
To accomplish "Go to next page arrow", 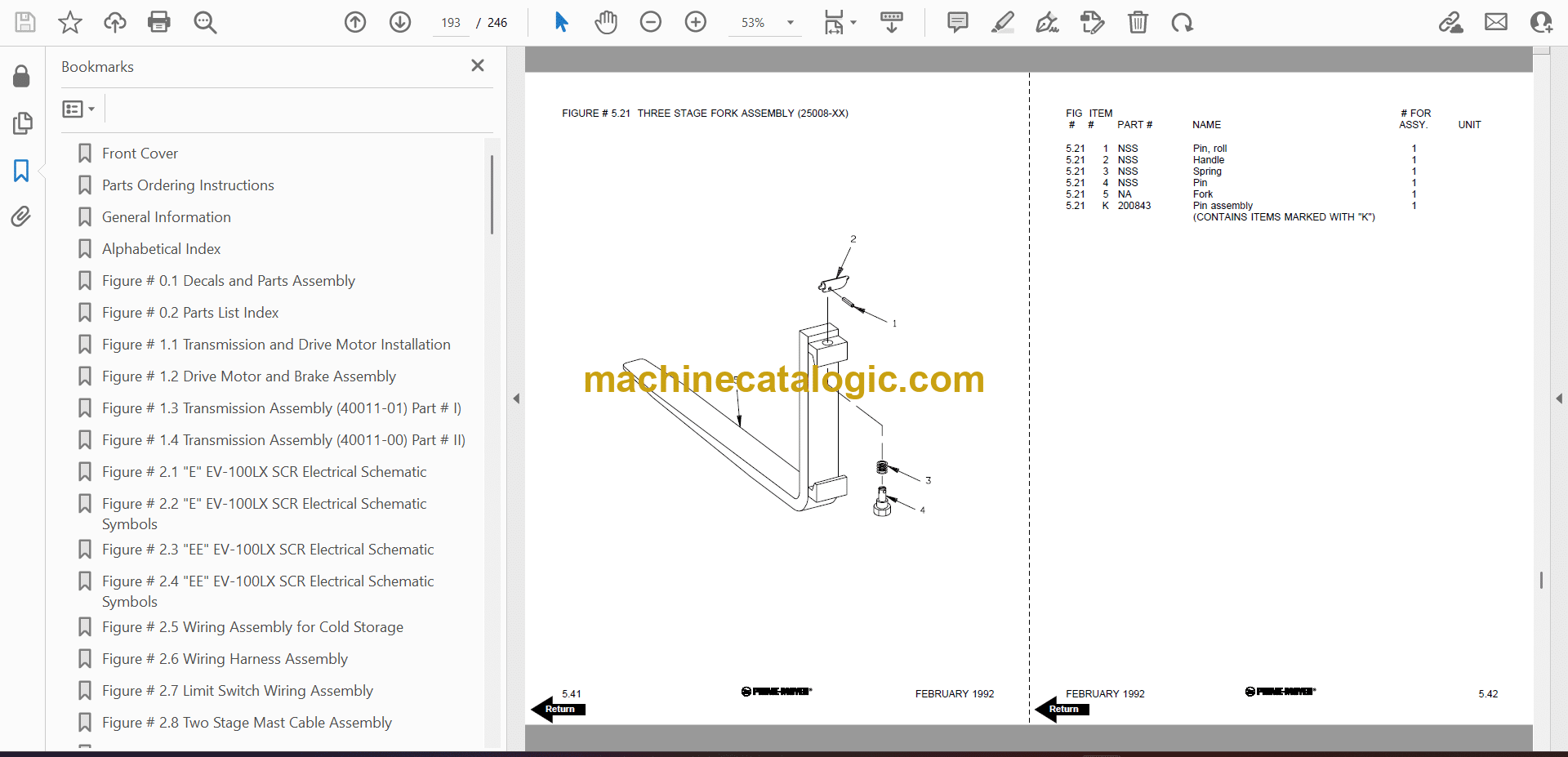I will click(x=399, y=22).
